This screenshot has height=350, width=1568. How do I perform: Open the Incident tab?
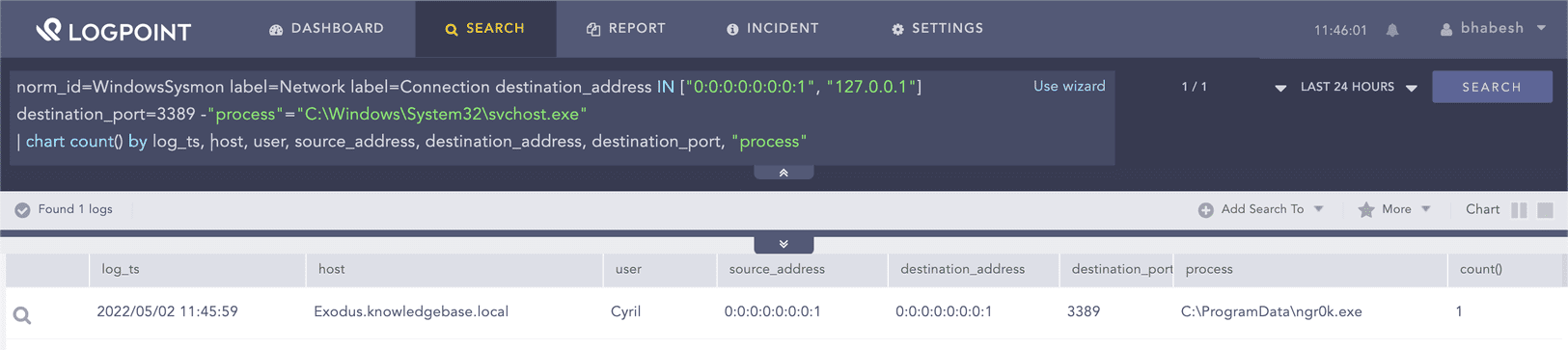pos(772,29)
